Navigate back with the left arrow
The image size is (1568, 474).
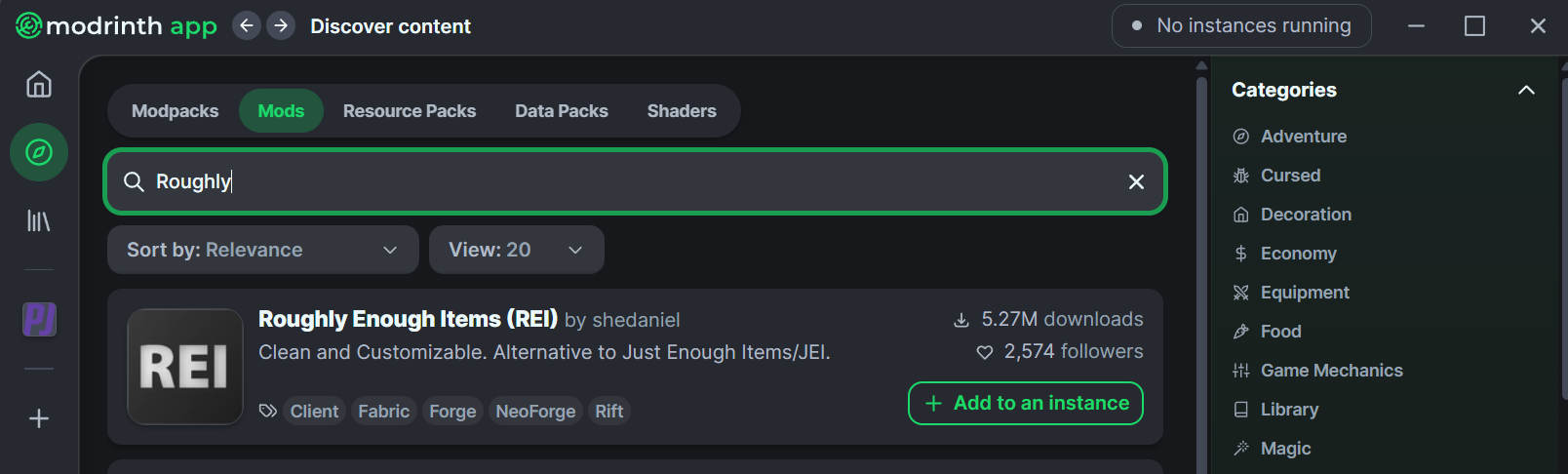tap(247, 26)
